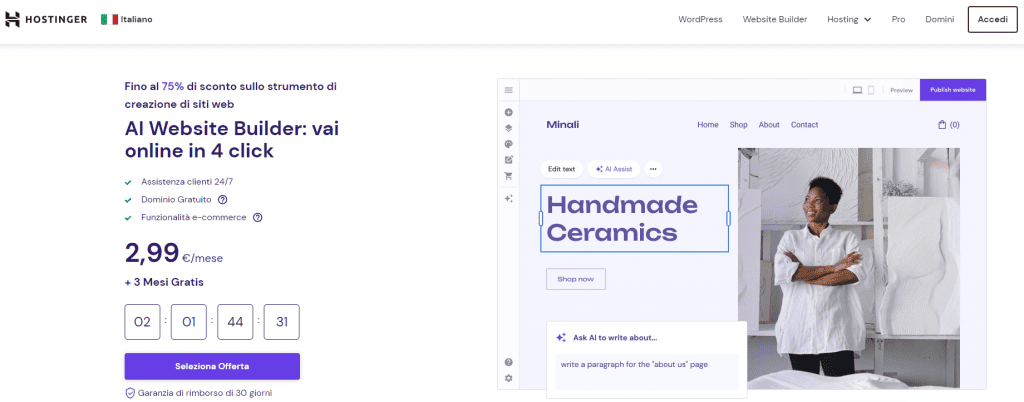Open the three-dots more options button
The image size is (1024, 402).
(653, 169)
